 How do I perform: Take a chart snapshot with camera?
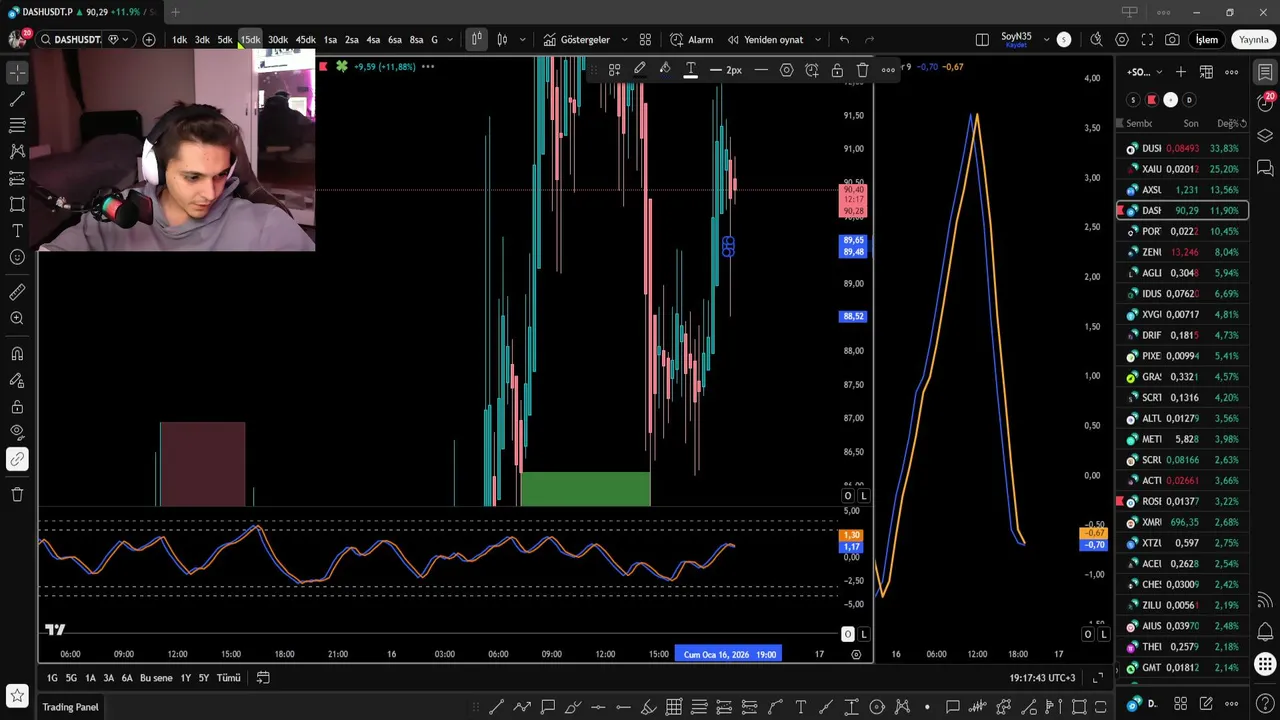click(x=1172, y=40)
